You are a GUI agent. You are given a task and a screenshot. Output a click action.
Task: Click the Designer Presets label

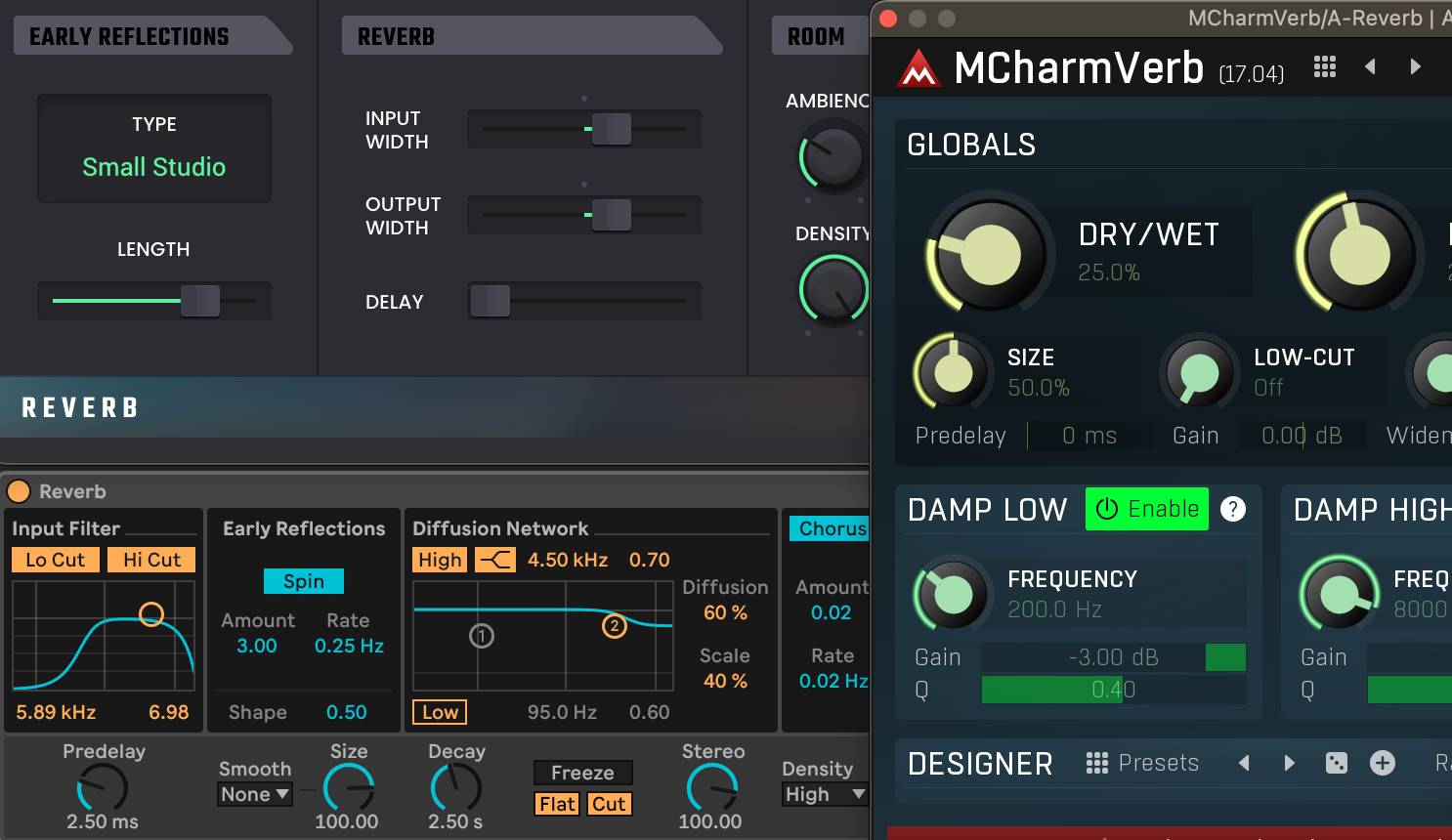[1158, 763]
